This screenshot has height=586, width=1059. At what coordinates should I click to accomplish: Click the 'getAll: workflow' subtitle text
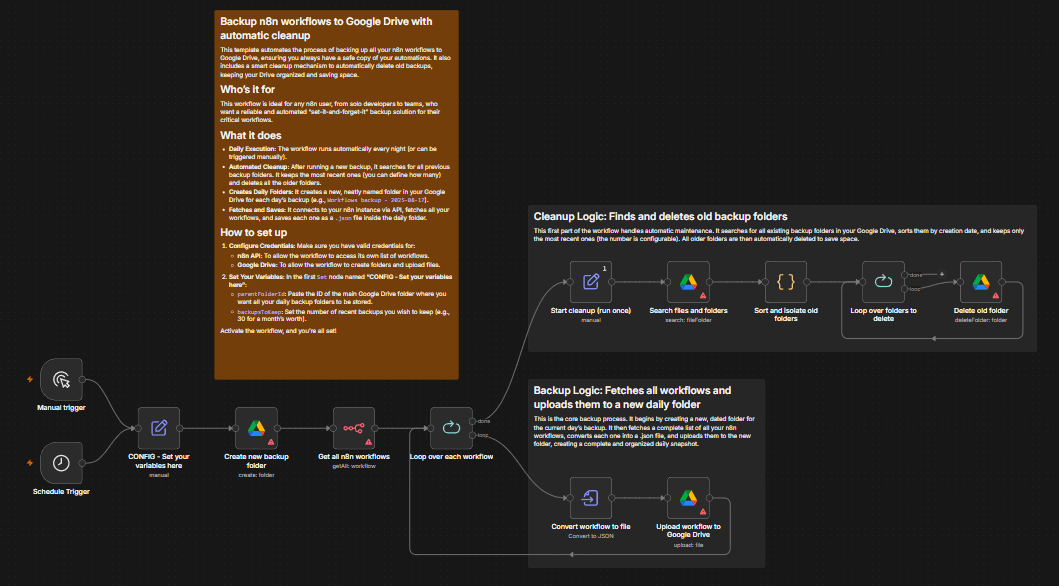tap(354, 467)
